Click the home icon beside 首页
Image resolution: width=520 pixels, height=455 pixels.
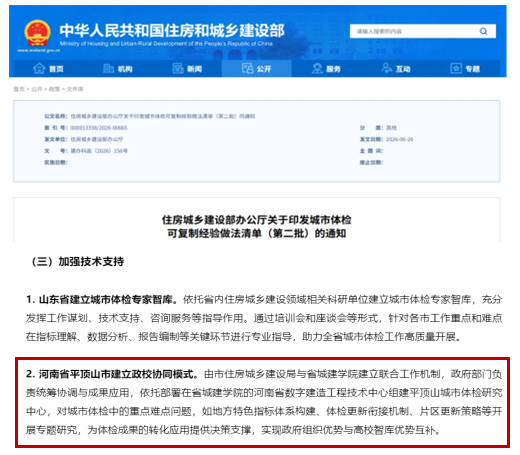39,68
